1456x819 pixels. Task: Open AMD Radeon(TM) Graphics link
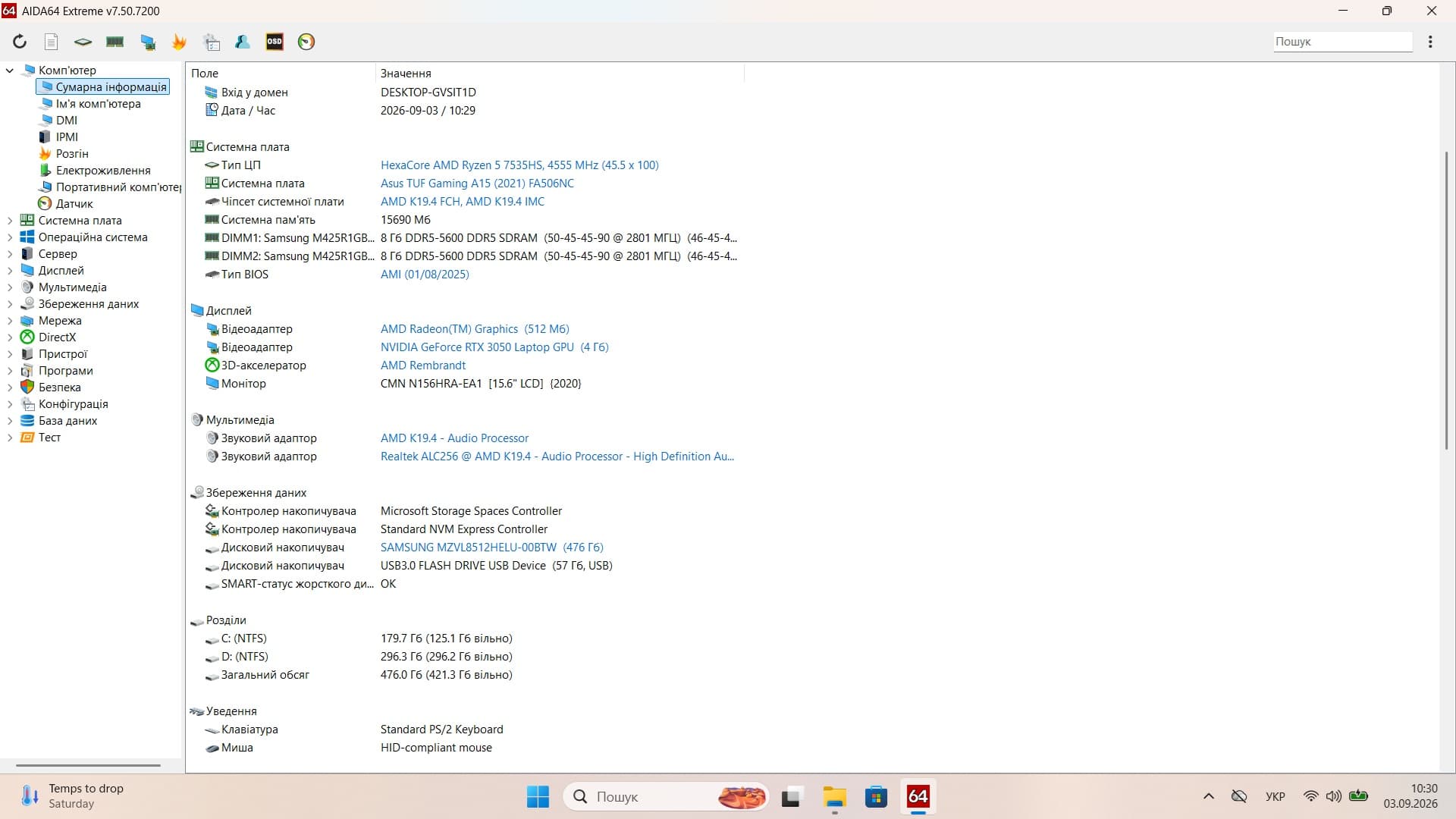pyautogui.click(x=475, y=329)
